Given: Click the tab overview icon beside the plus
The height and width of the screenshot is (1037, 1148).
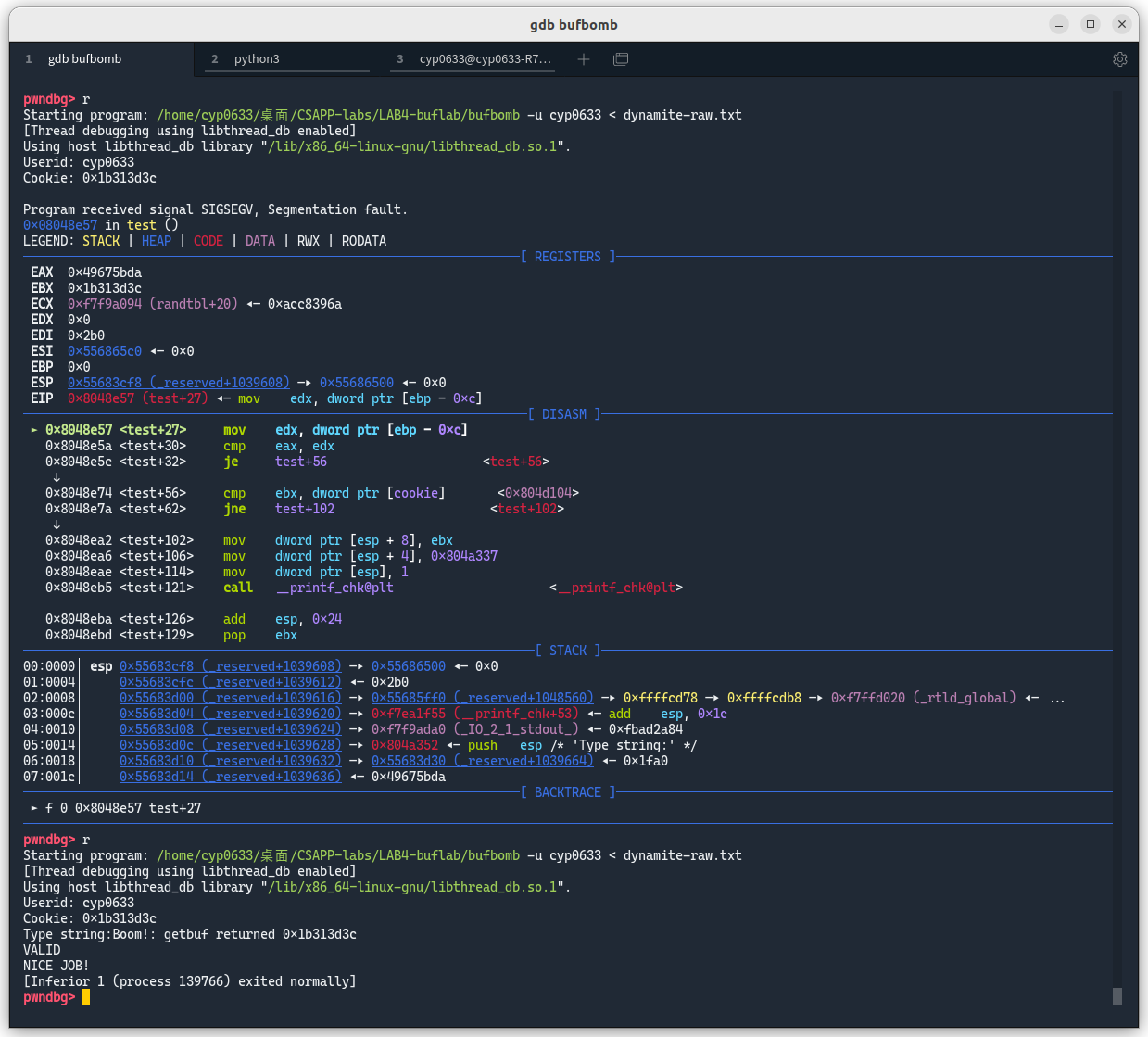Looking at the screenshot, I should click(x=621, y=59).
